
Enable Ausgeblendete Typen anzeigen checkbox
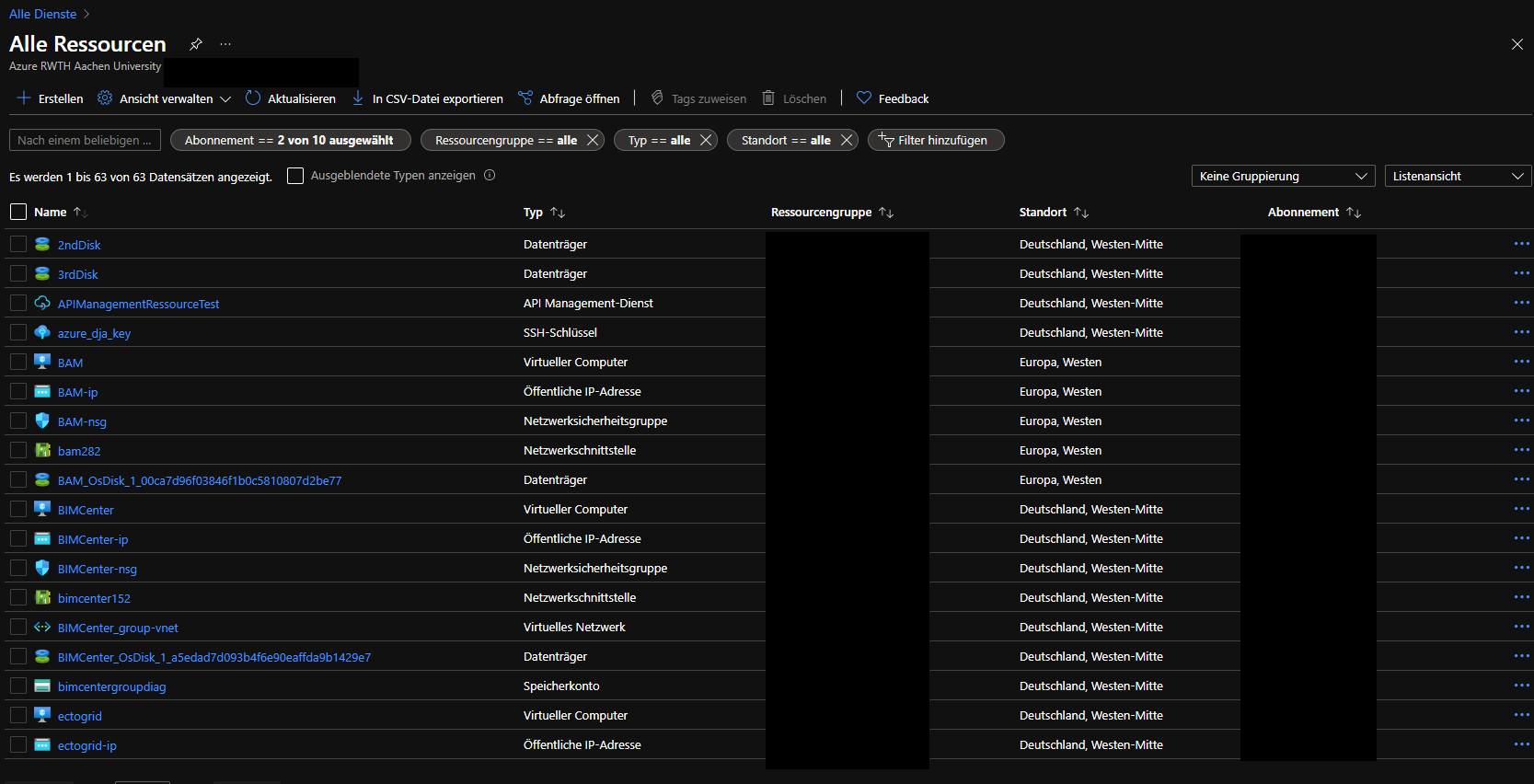[x=295, y=176]
